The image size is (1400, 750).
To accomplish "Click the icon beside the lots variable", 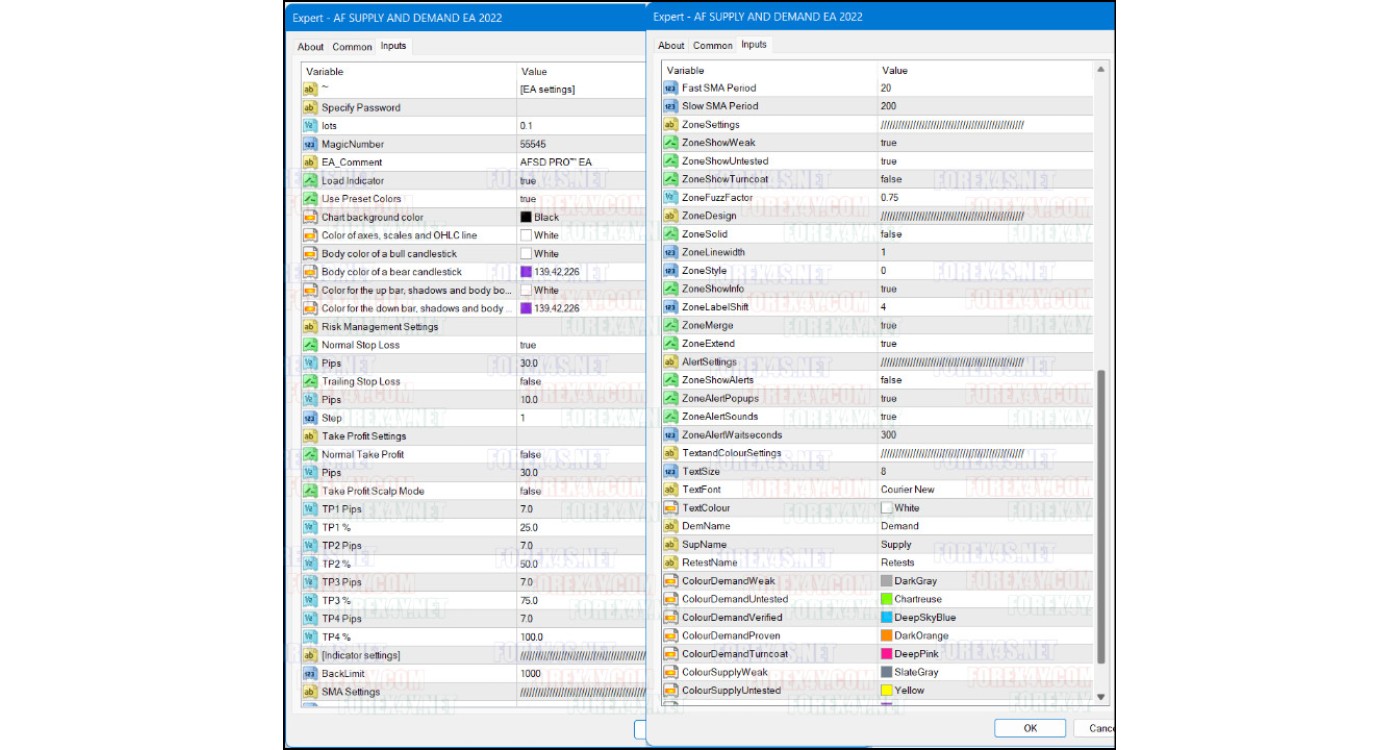I will pyautogui.click(x=310, y=126).
